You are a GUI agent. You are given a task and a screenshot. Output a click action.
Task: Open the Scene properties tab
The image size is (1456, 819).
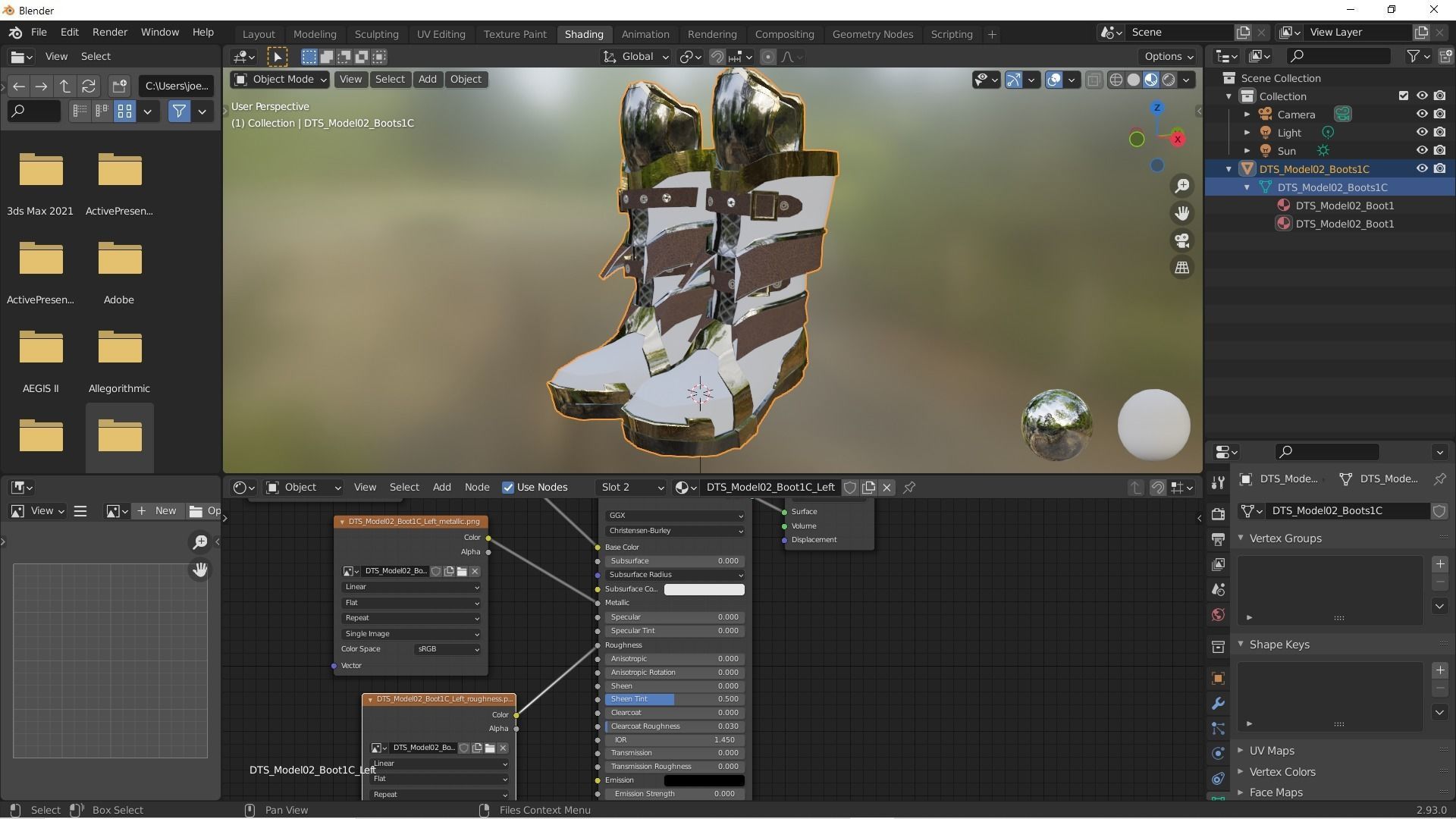(x=1218, y=590)
